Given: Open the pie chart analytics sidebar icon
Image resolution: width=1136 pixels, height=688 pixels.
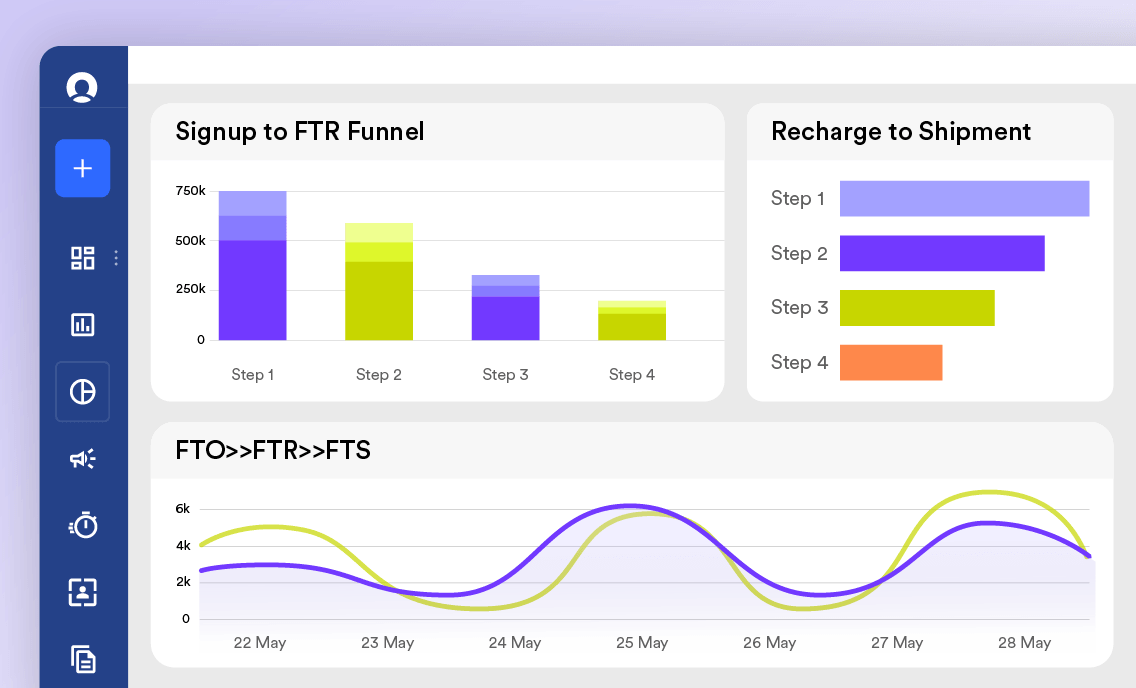Looking at the screenshot, I should coord(83,392).
